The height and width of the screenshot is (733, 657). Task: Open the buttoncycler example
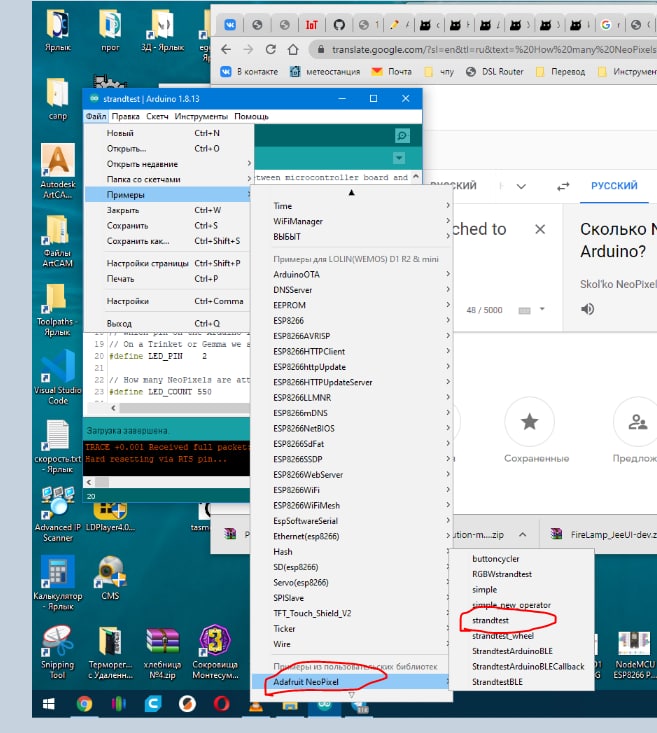(x=521, y=559)
